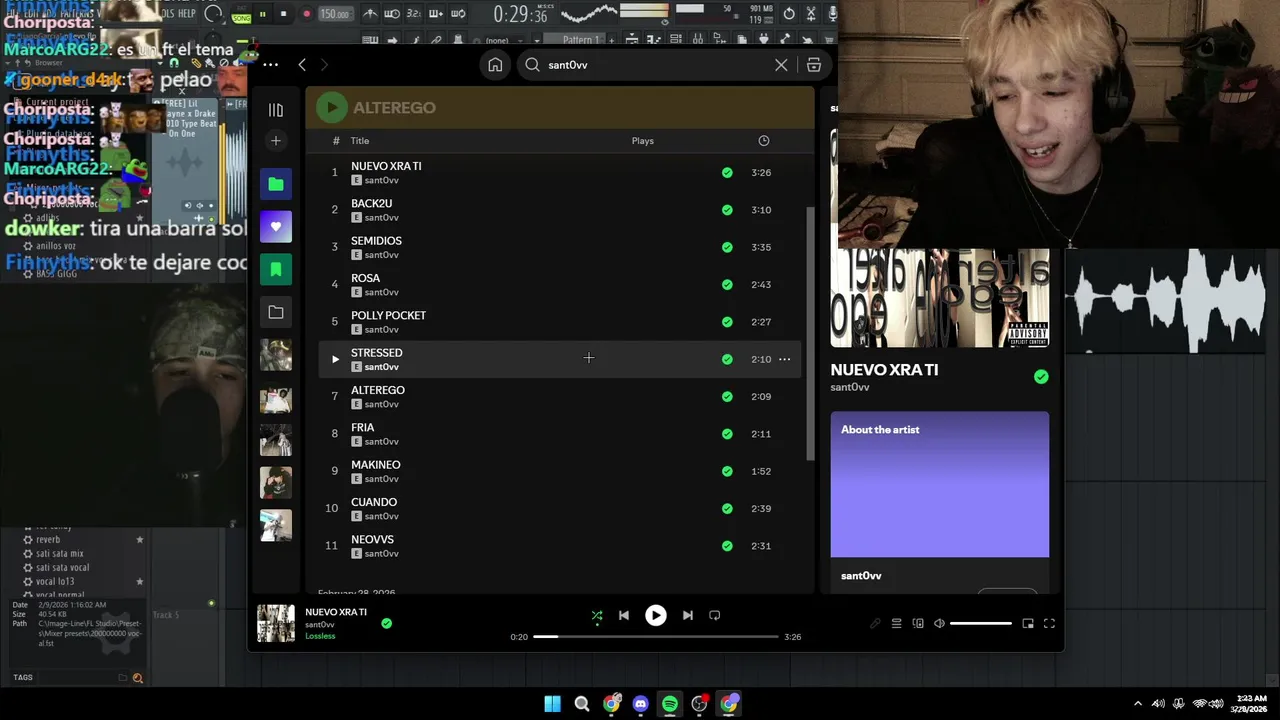Stop playback in FL Studio
This screenshot has height=720, width=1280.
coord(283,14)
